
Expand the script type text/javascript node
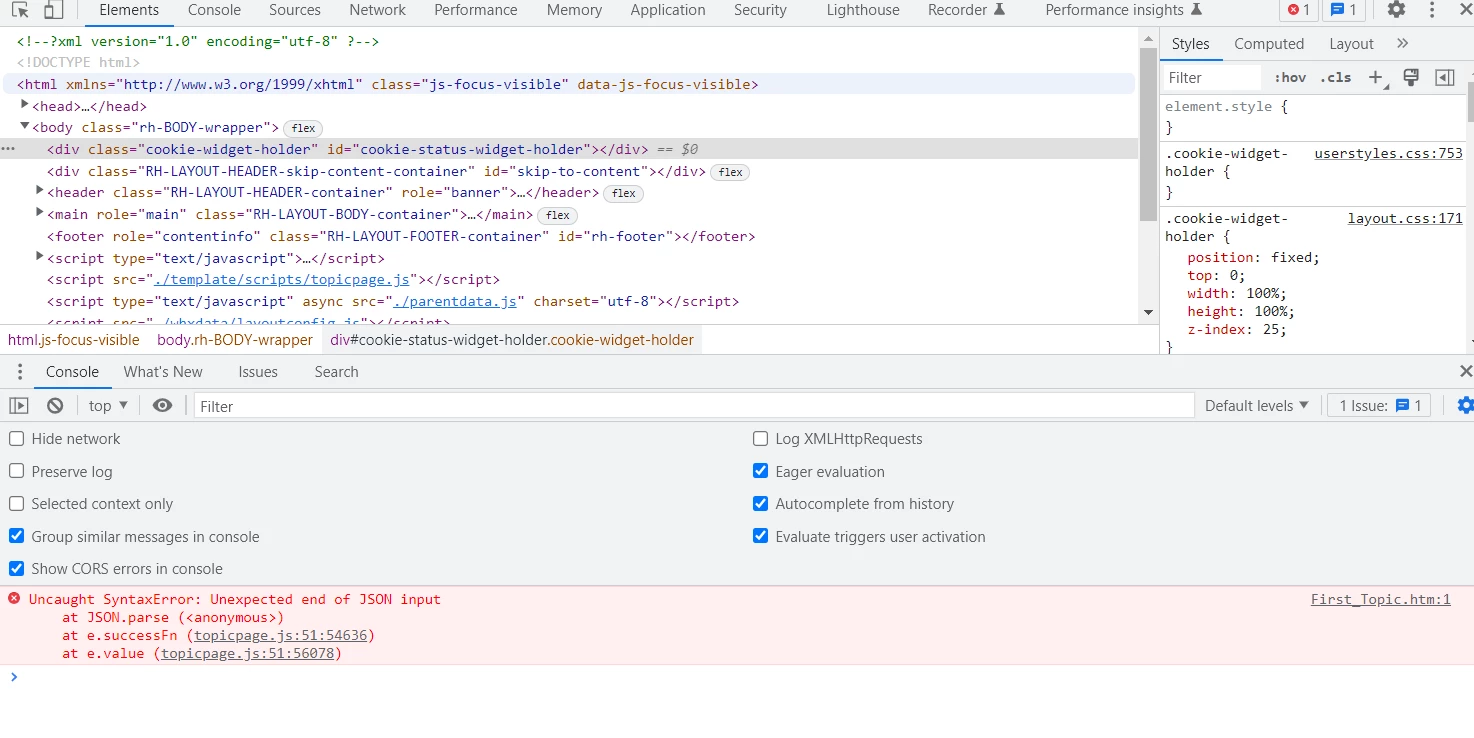(x=40, y=257)
